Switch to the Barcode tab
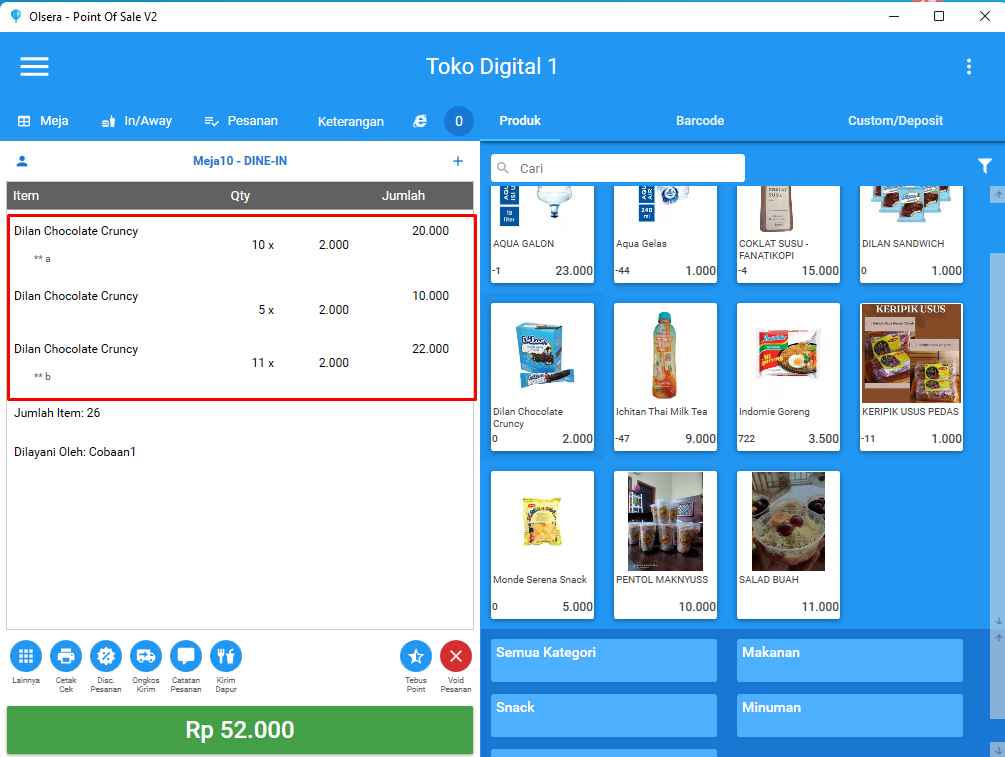The height and width of the screenshot is (757, 1005). [x=700, y=121]
